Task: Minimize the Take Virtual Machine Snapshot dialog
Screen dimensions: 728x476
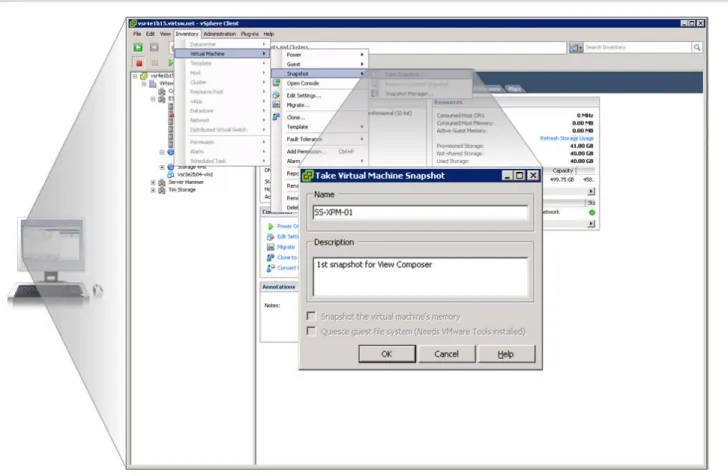Action: [507, 176]
